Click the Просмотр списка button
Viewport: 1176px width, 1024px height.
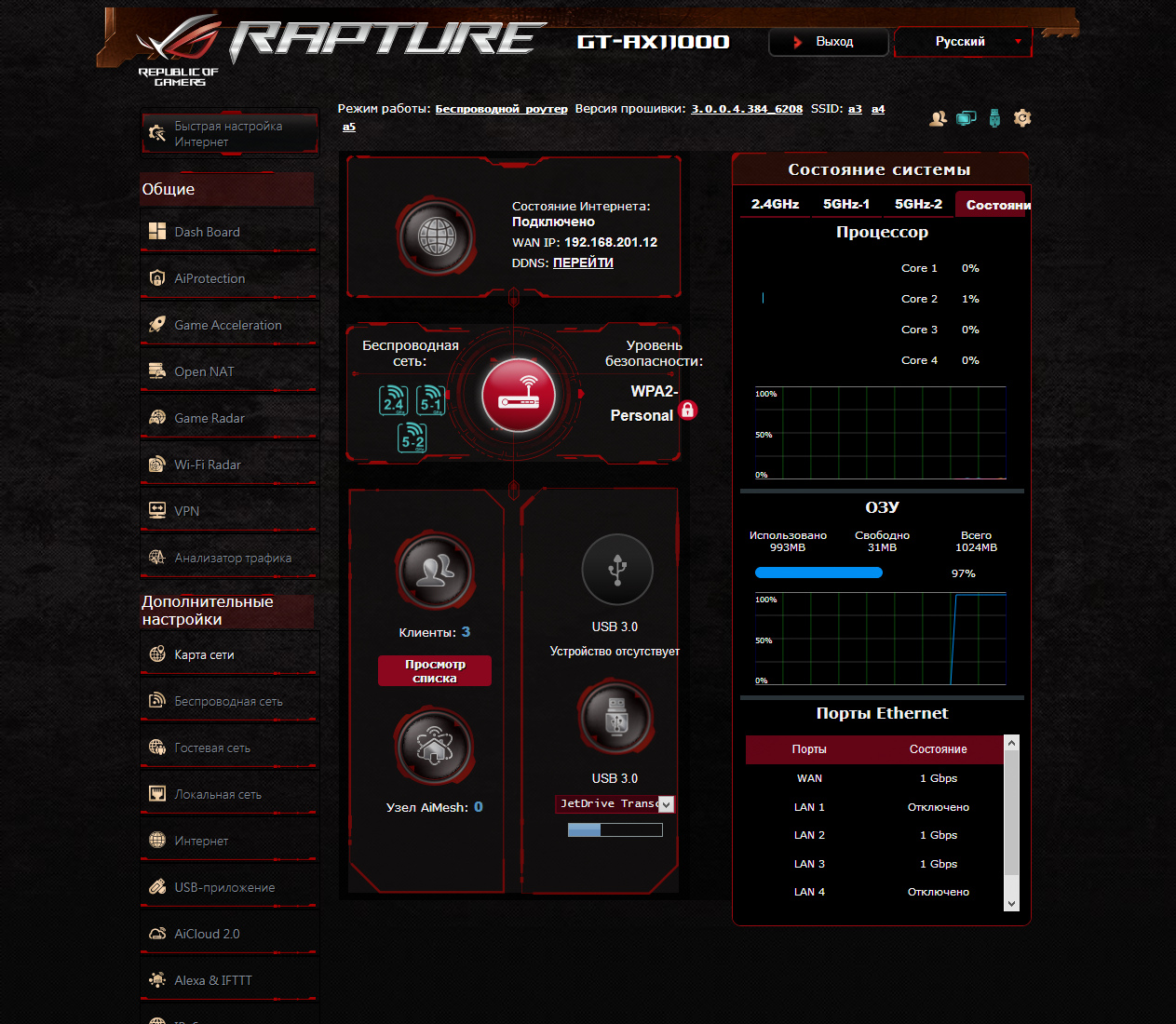pos(435,671)
